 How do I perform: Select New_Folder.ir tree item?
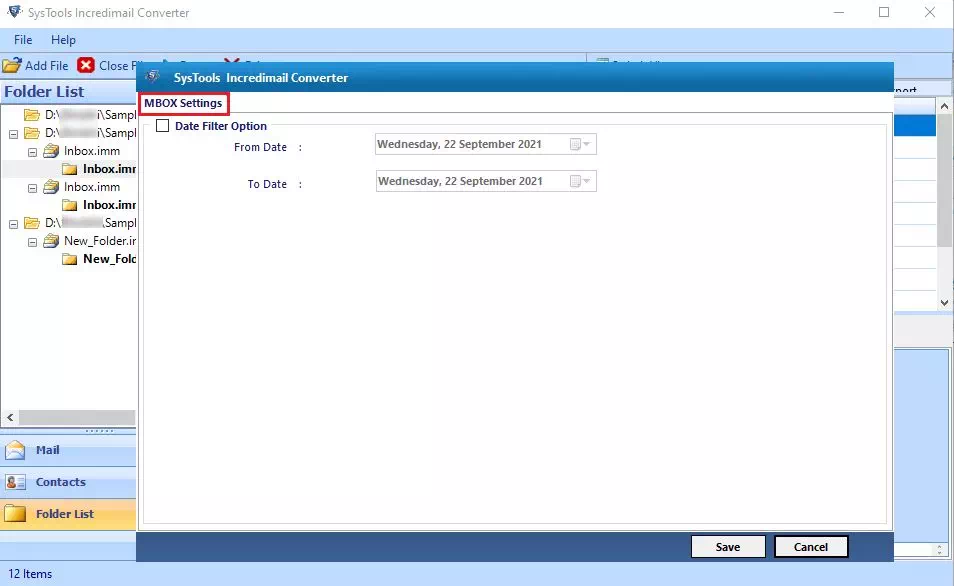[100, 241]
